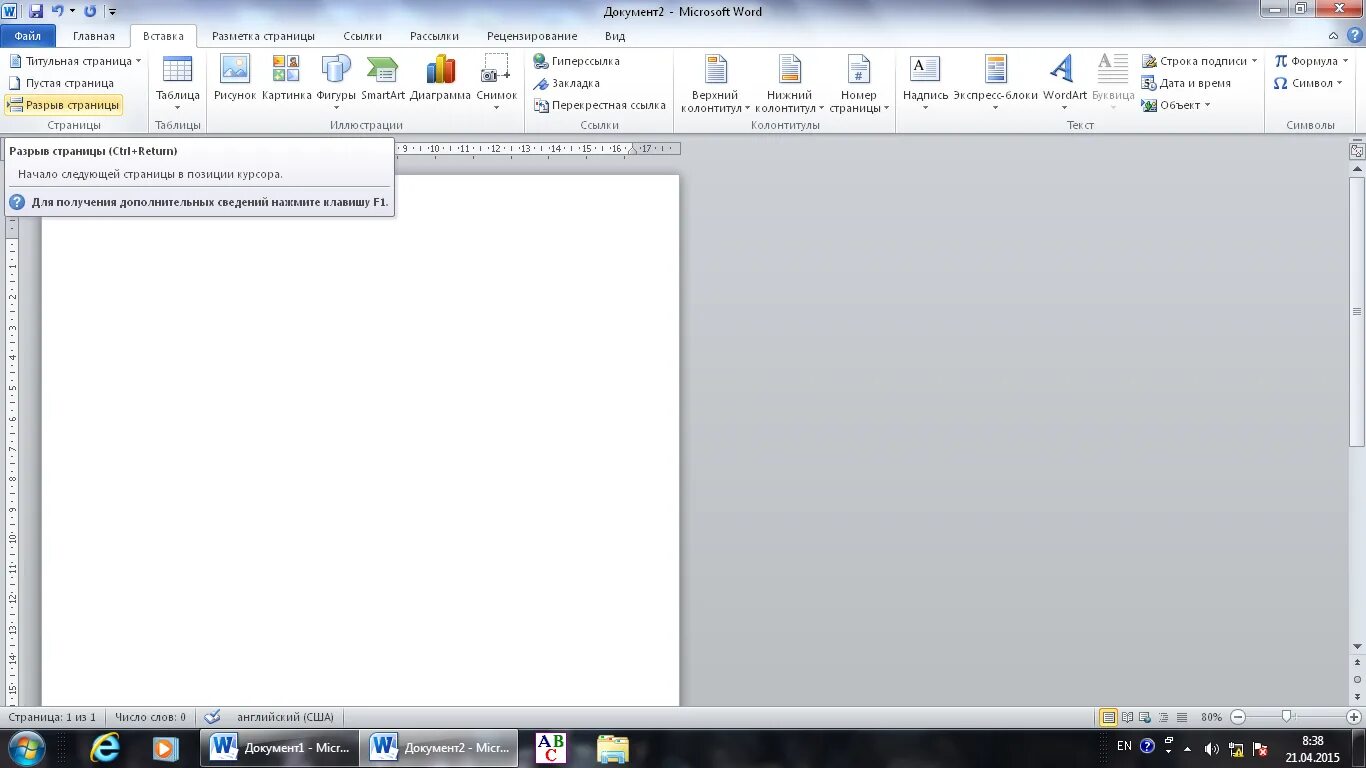The image size is (1366, 768).
Task: Expand the Строка подписи signature line dropdown
Action: [1254, 61]
